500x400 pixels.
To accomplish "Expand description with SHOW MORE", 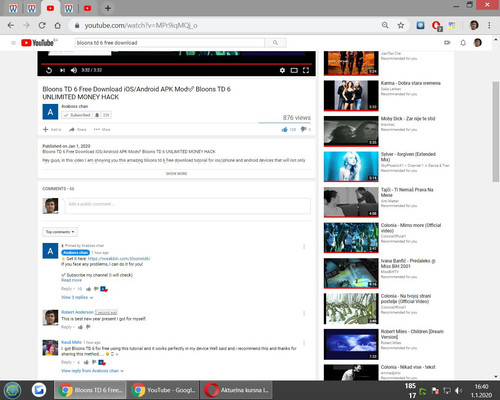I will (x=176, y=174).
